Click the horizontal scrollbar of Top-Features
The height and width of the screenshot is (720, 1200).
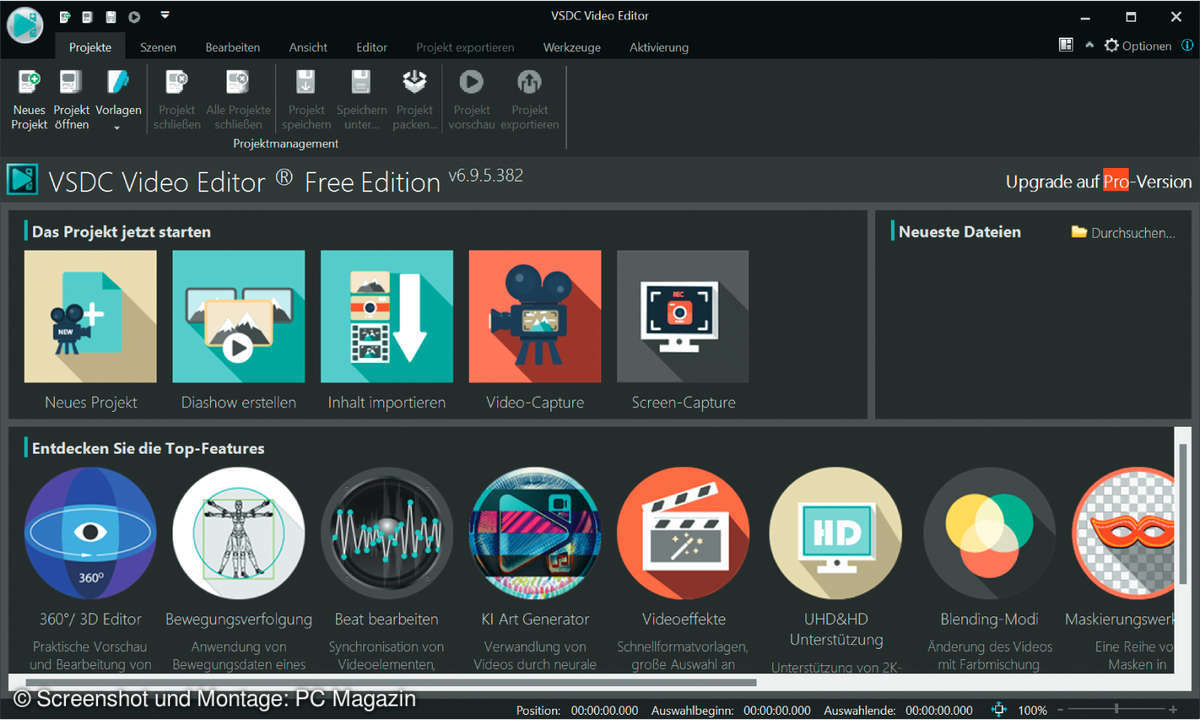[x=390, y=682]
